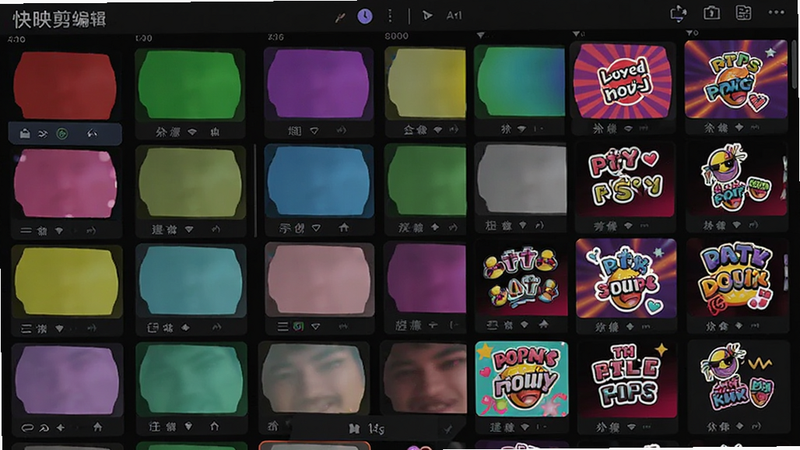Click the home icon under the duck stickers thumbnail
Screen dimensions: 800x450
543,324
